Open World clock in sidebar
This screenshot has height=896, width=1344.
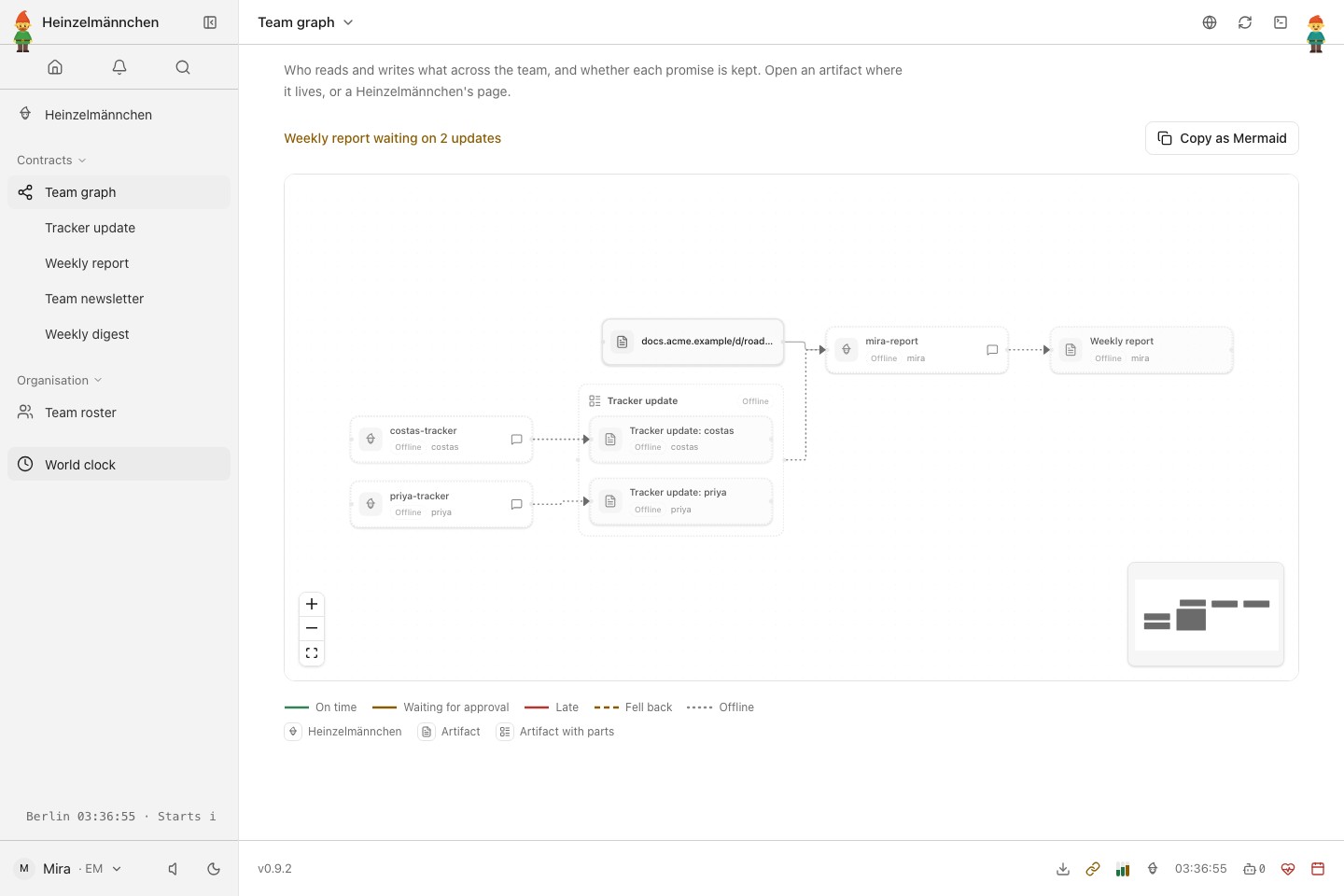pyautogui.click(x=119, y=465)
